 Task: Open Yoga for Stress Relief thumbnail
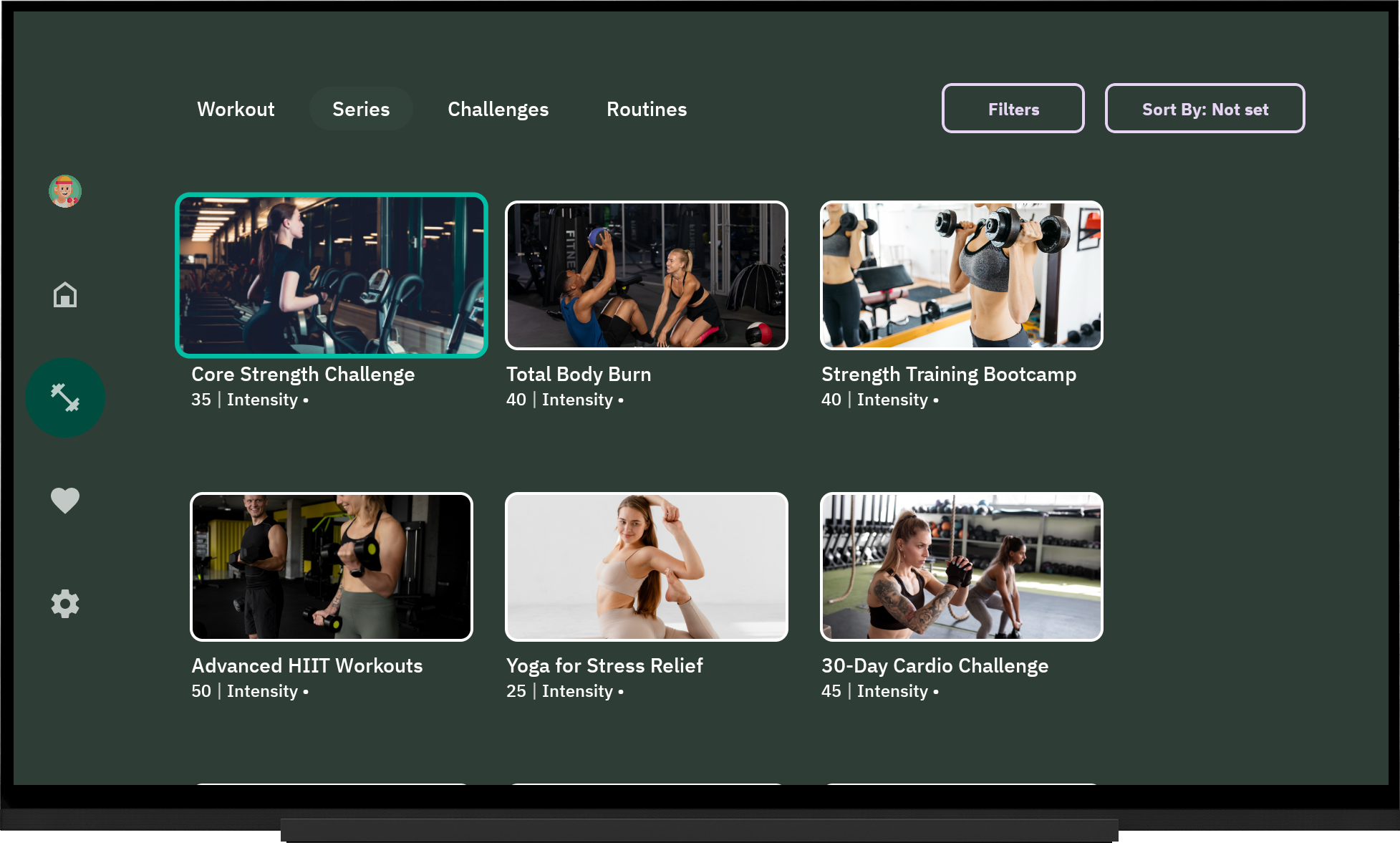pyautogui.click(x=647, y=567)
